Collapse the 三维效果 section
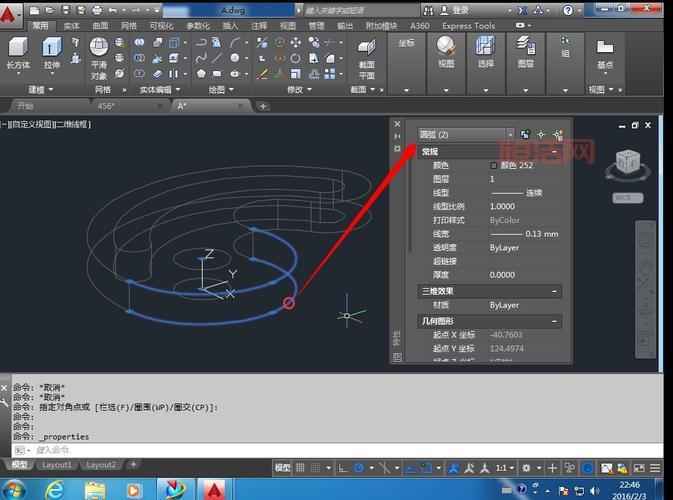The width and height of the screenshot is (673, 500). (x=555, y=290)
